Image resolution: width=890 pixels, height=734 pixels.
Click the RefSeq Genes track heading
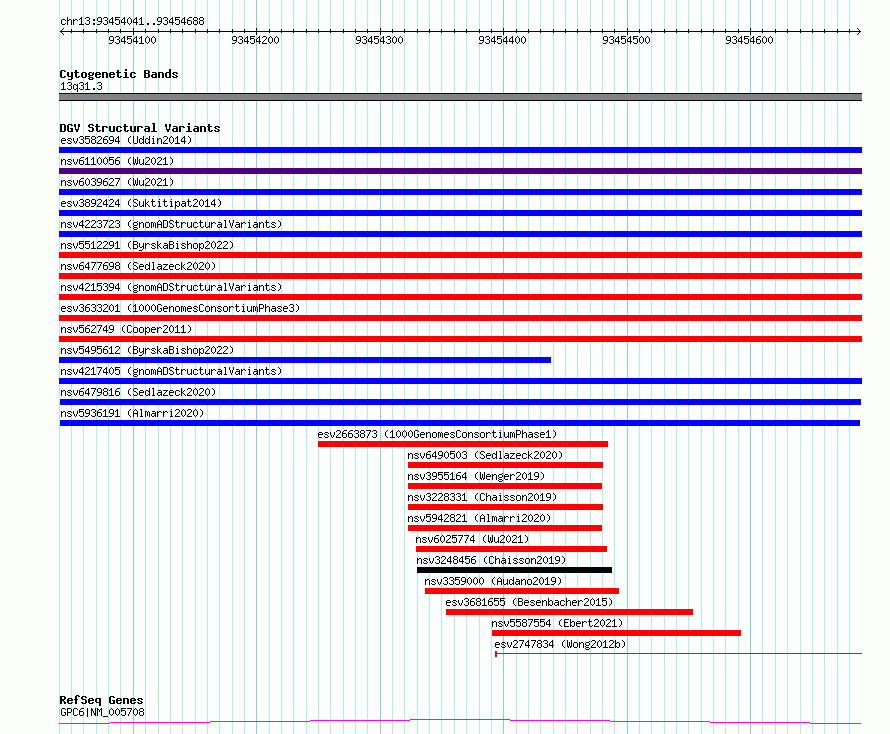101,700
